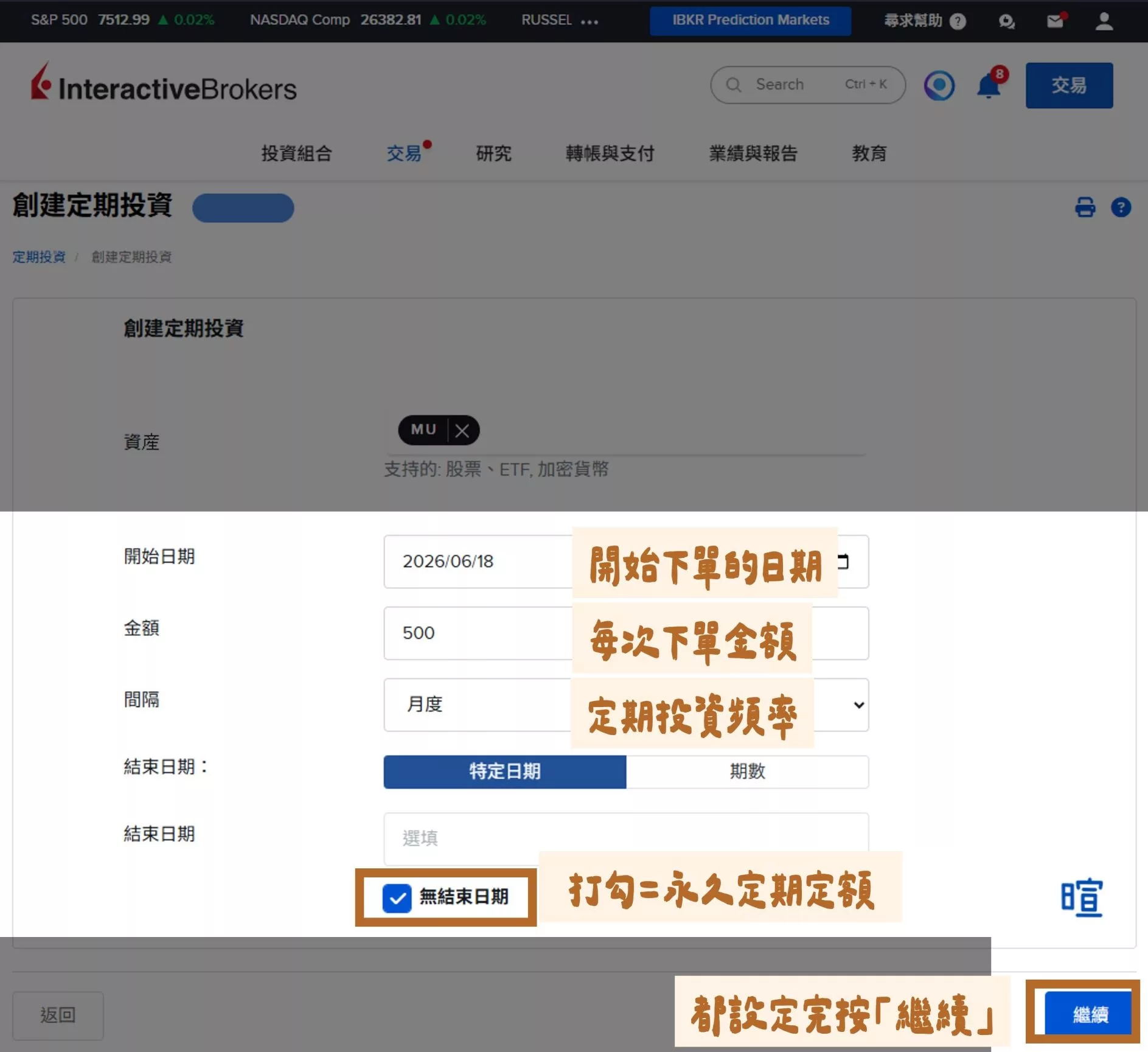1148x1052 pixels.
Task: Go to 定期投資 breadcrumb link
Action: pos(39,257)
